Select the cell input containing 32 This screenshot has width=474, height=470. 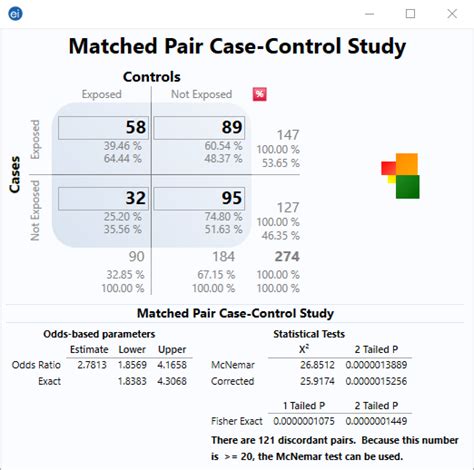click(103, 198)
